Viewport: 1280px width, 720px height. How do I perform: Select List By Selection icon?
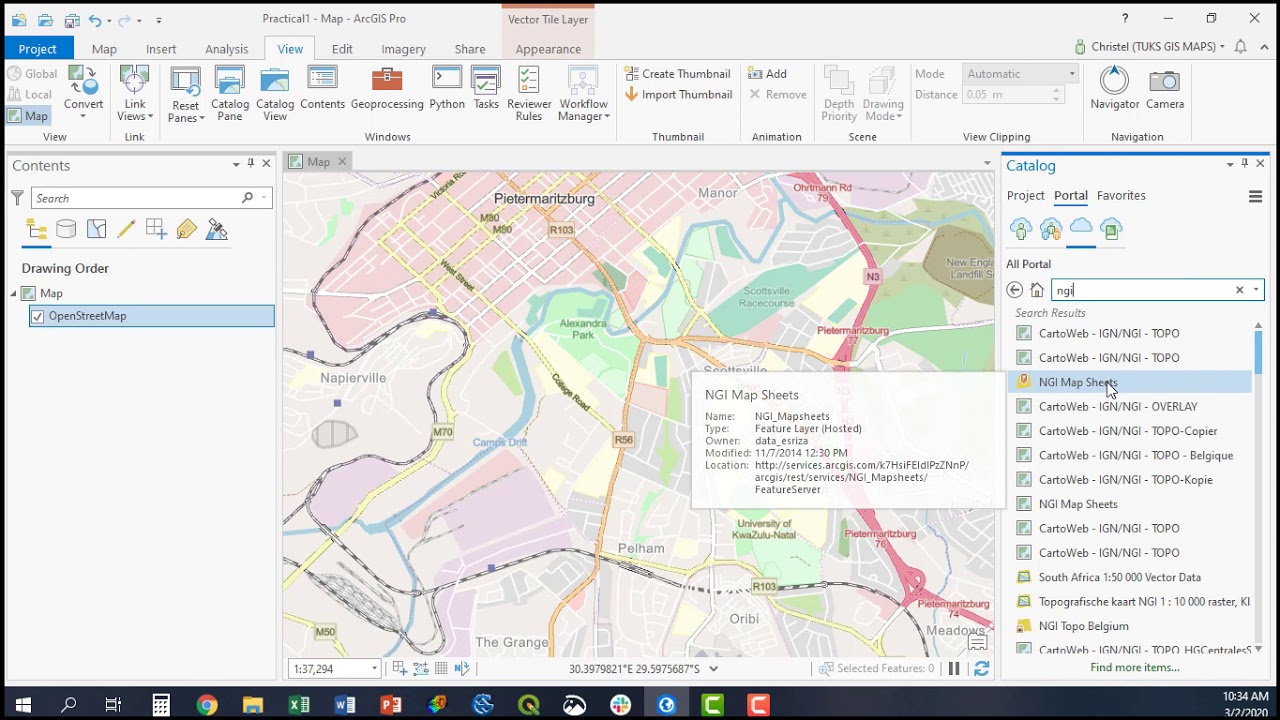pyautogui.click(x=96, y=230)
